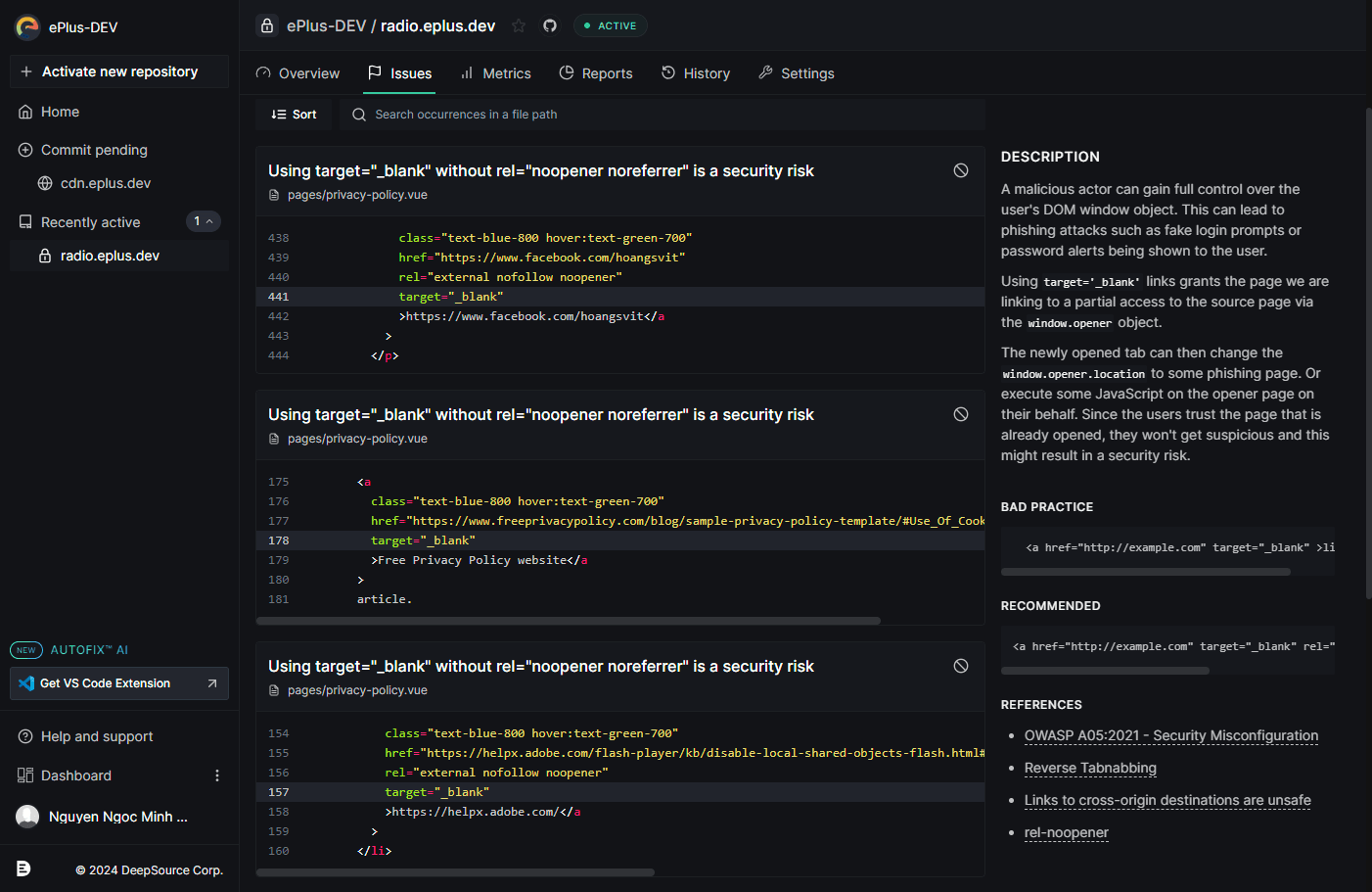This screenshot has width=1372, height=892.
Task: Click external arrow on VS Code Extension
Action: 212,683
